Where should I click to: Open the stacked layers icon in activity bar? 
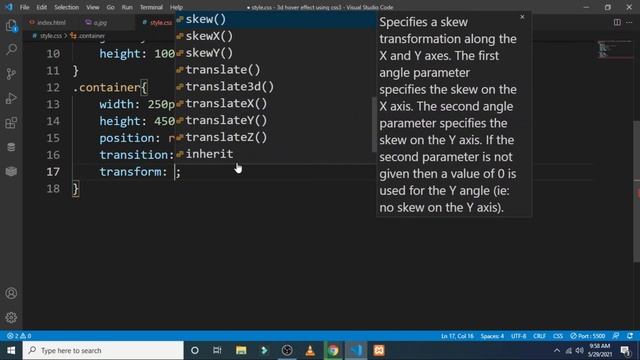11,171
